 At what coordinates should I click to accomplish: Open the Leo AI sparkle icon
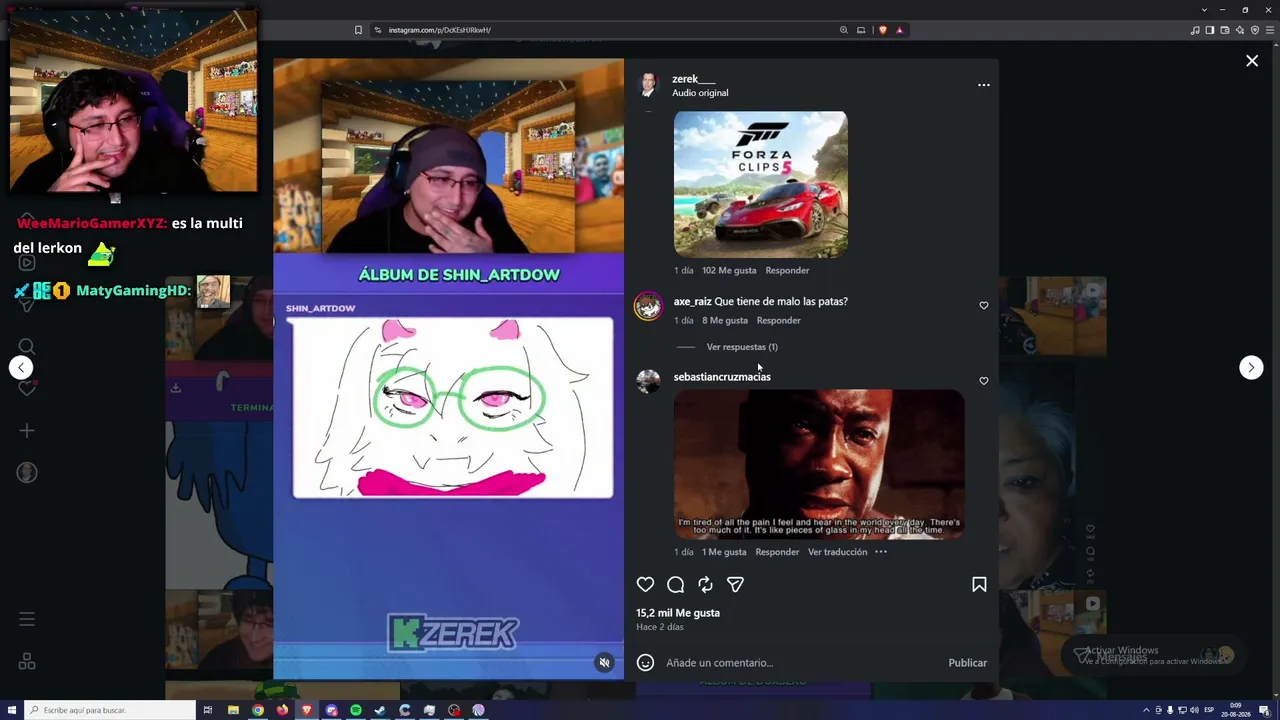coord(1240,30)
